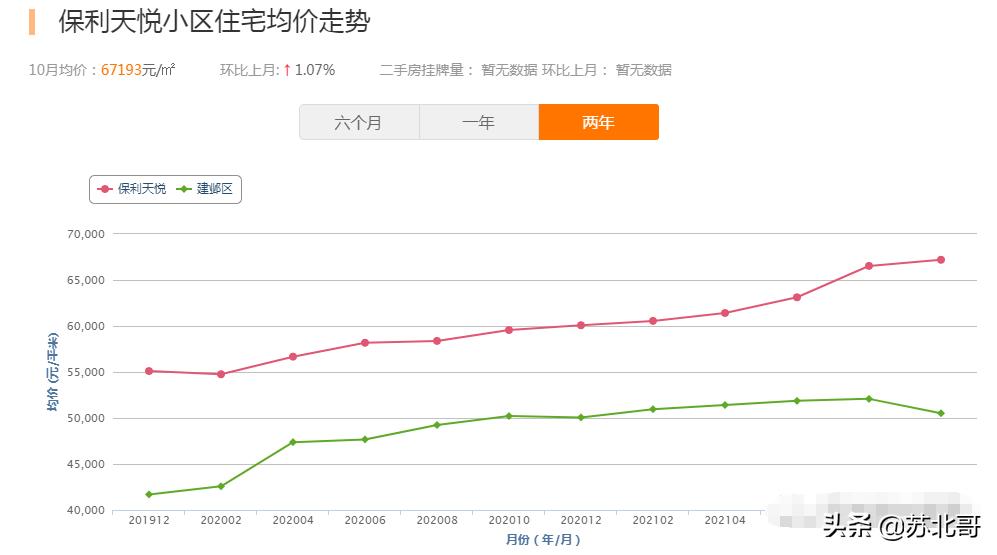Click the 建邺区 data point at 202010
The width and height of the screenshot is (997, 555).
509,416
